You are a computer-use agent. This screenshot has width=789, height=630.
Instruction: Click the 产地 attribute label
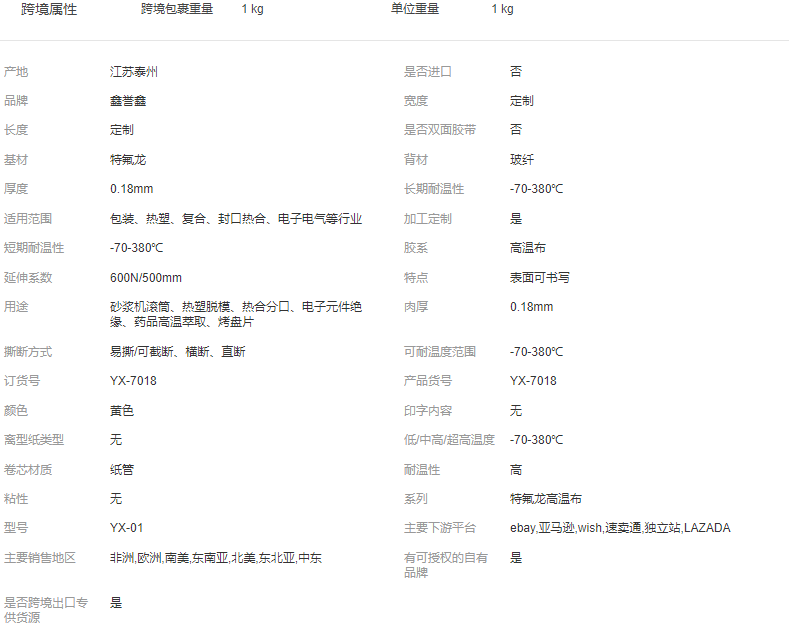coord(16,71)
